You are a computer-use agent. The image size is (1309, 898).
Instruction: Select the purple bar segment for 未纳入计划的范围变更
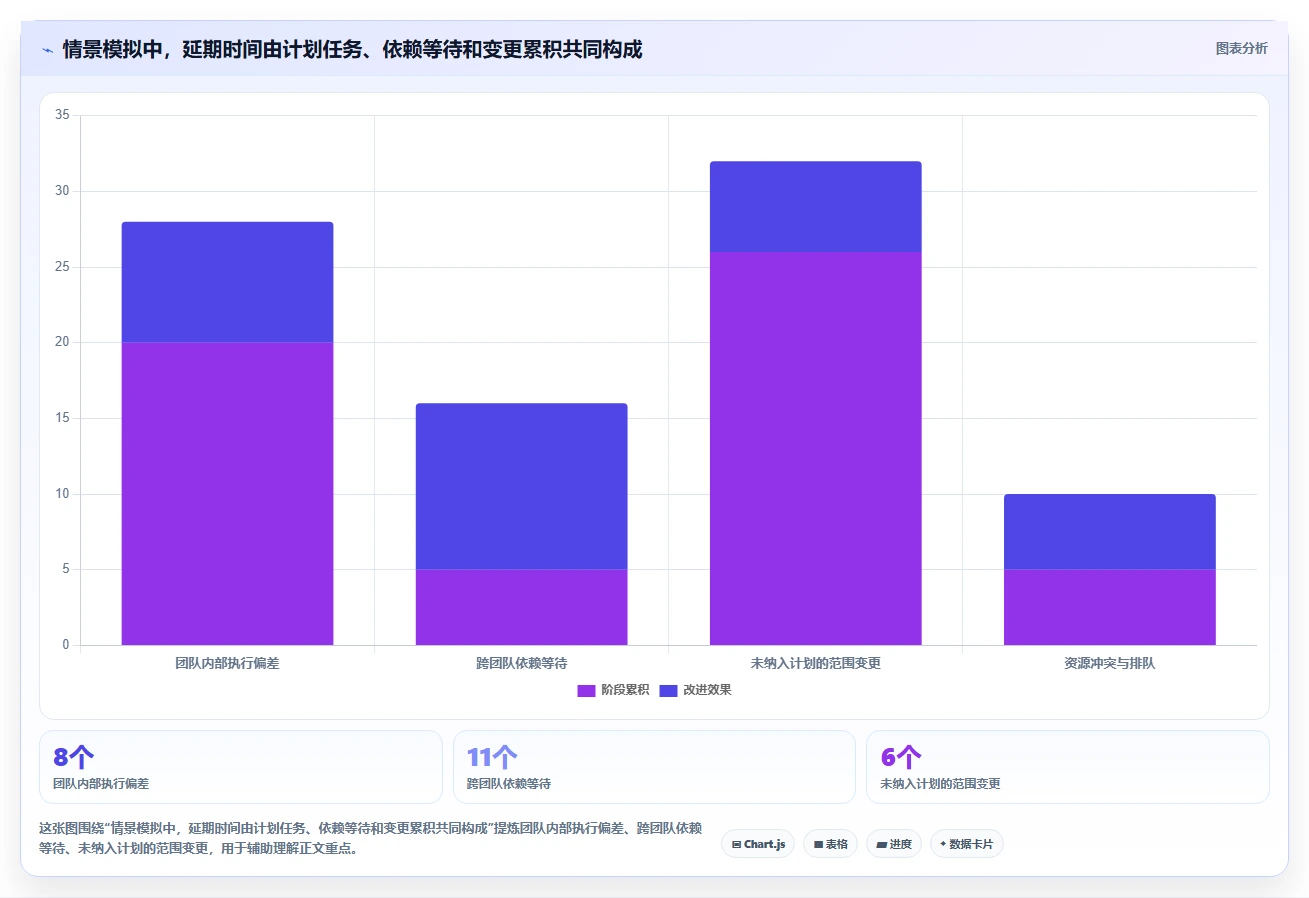[x=815, y=448]
